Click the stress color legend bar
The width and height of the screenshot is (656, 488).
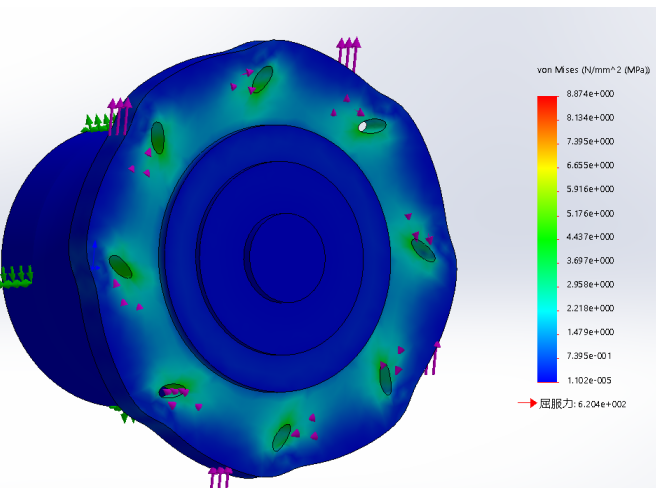(547, 239)
